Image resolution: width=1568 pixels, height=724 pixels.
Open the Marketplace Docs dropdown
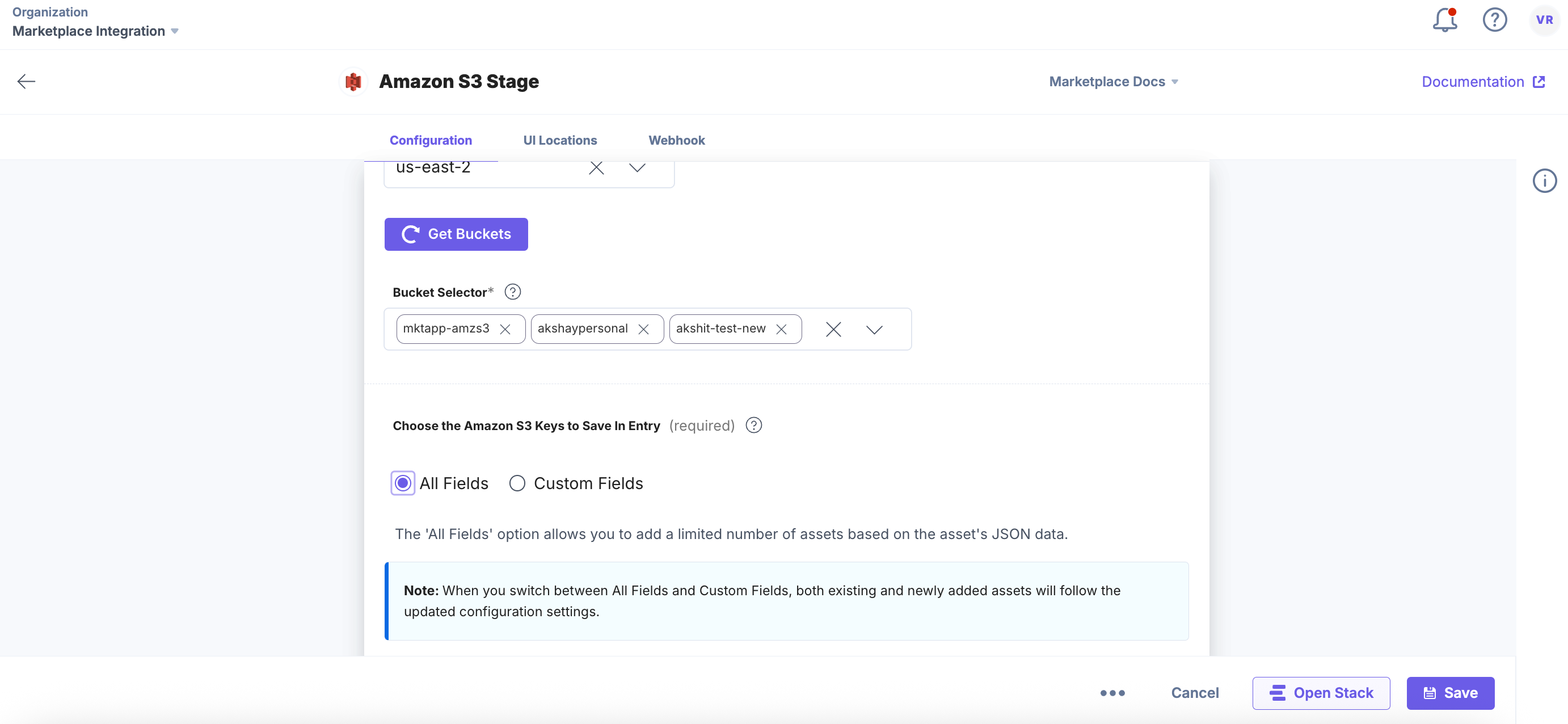1112,82
